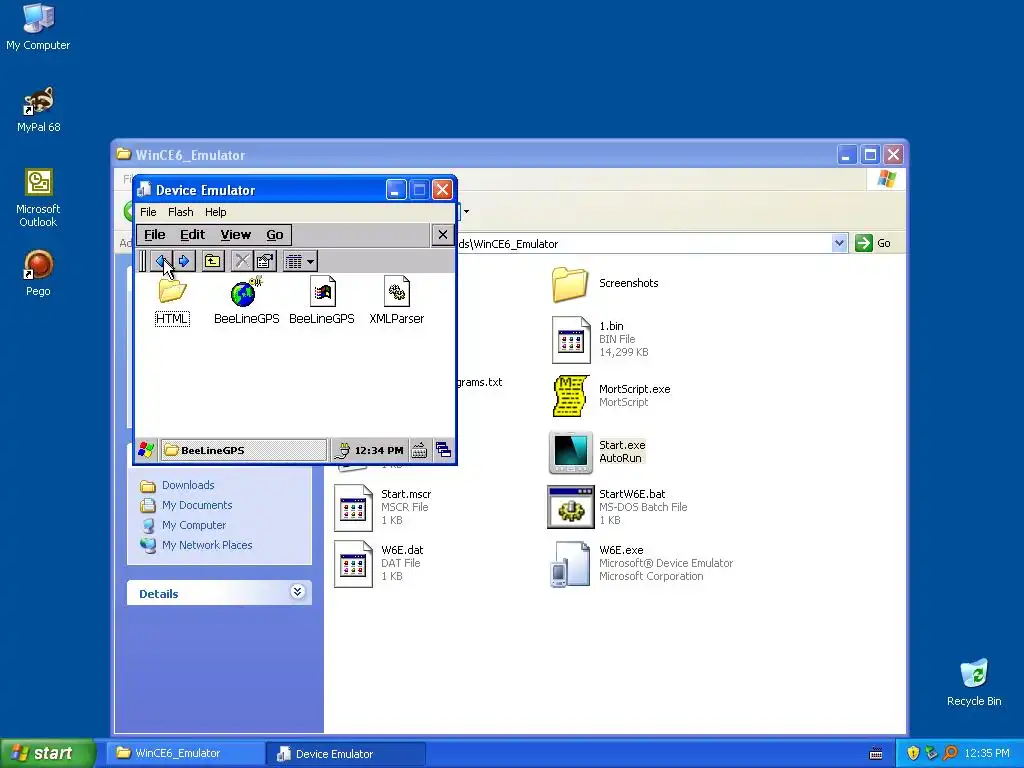Switch to Device Emulator taskbar button
The width and height of the screenshot is (1024, 768).
point(346,753)
